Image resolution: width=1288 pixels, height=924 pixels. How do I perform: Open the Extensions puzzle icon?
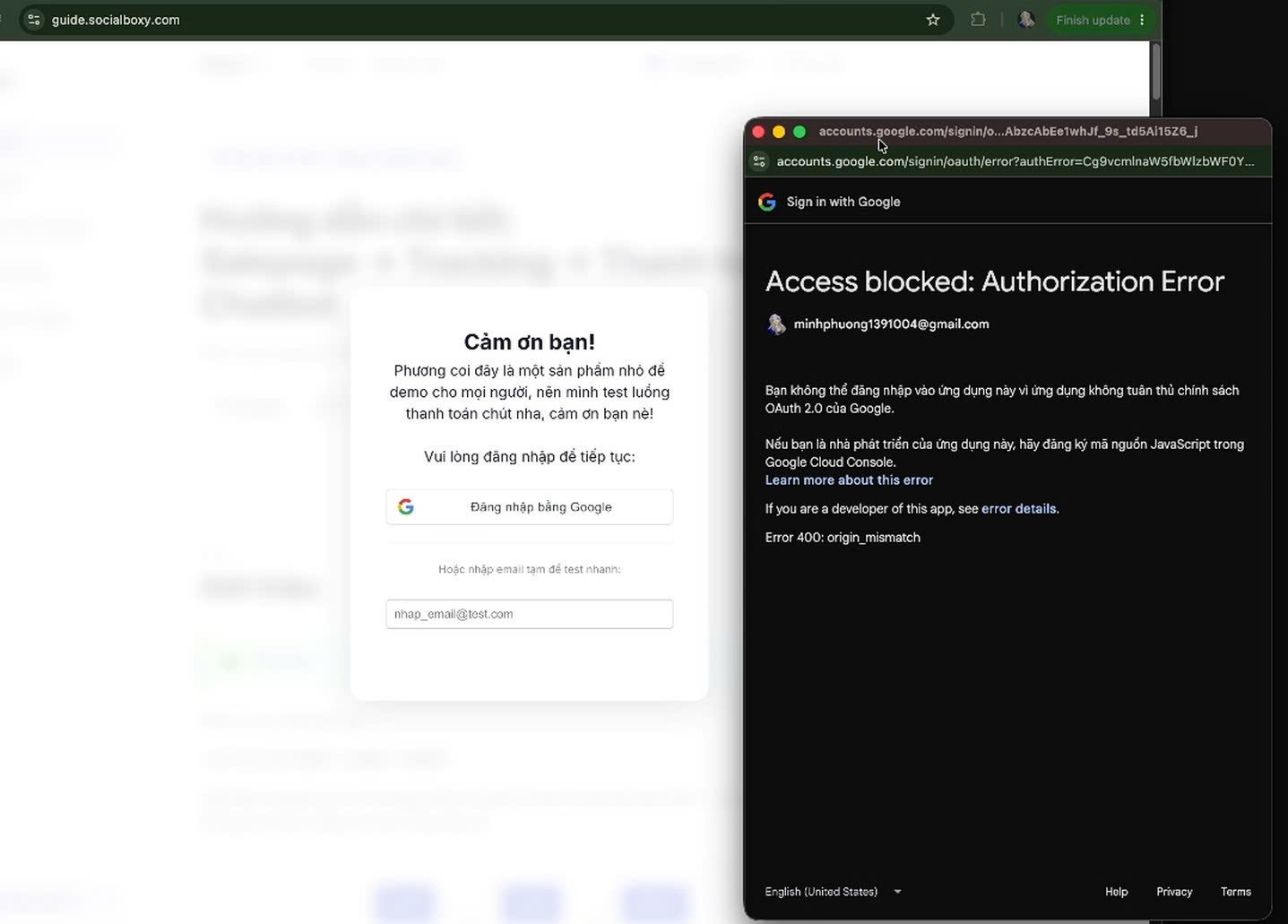[978, 20]
